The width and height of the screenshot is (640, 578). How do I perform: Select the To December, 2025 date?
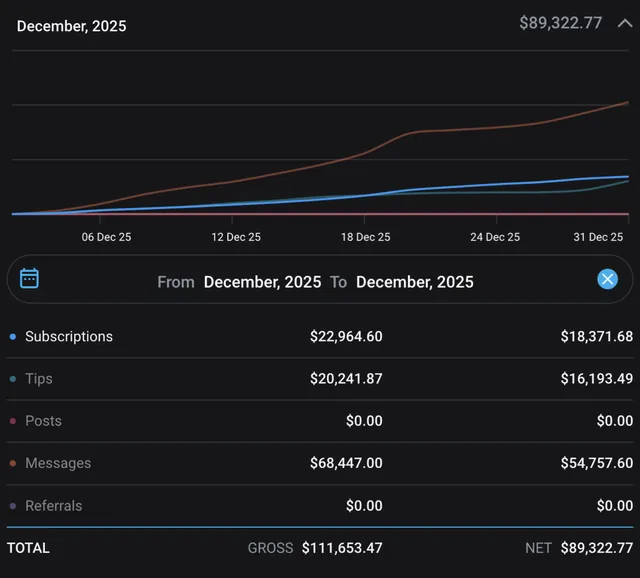click(x=415, y=282)
